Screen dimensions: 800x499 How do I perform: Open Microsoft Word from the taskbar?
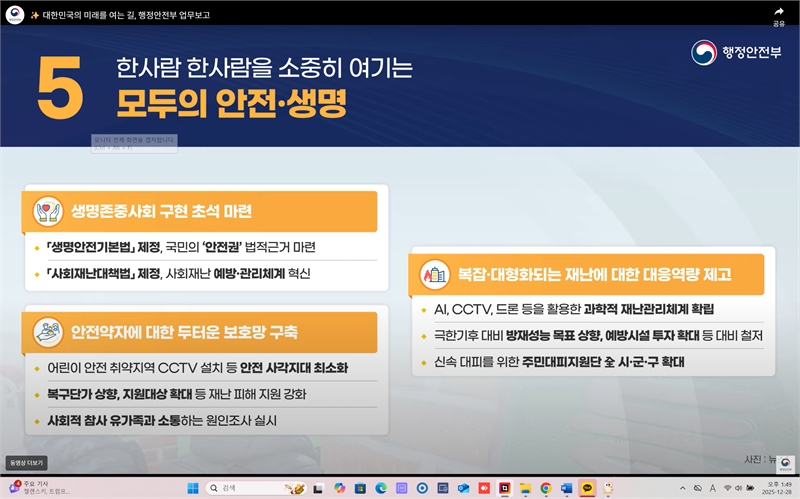(566, 488)
